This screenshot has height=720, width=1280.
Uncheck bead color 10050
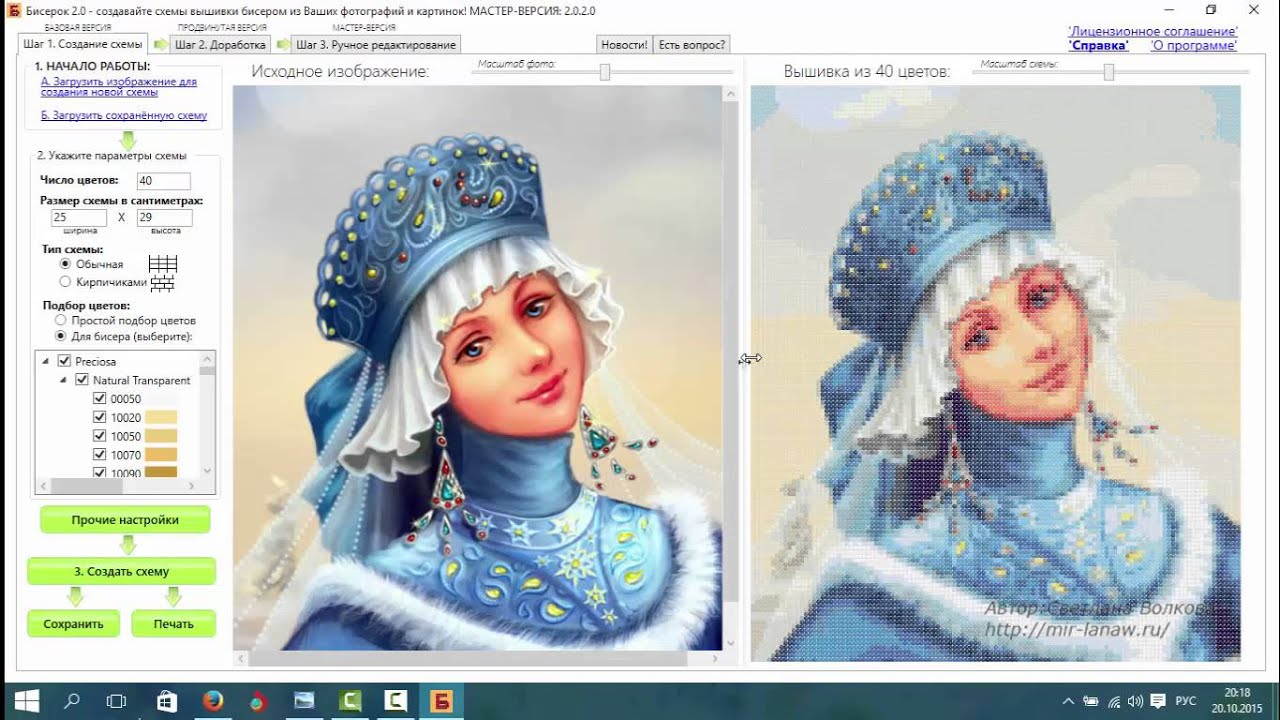coord(99,436)
